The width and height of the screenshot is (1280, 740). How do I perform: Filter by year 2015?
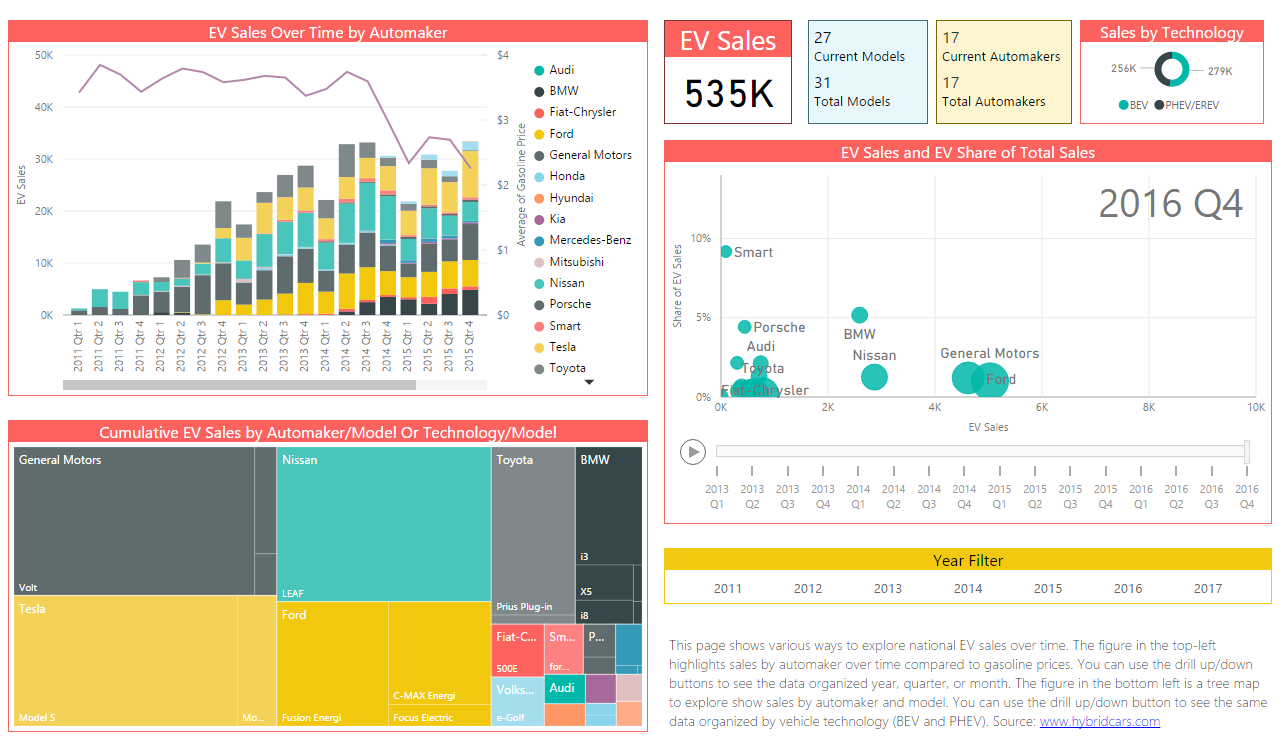tap(1048, 588)
